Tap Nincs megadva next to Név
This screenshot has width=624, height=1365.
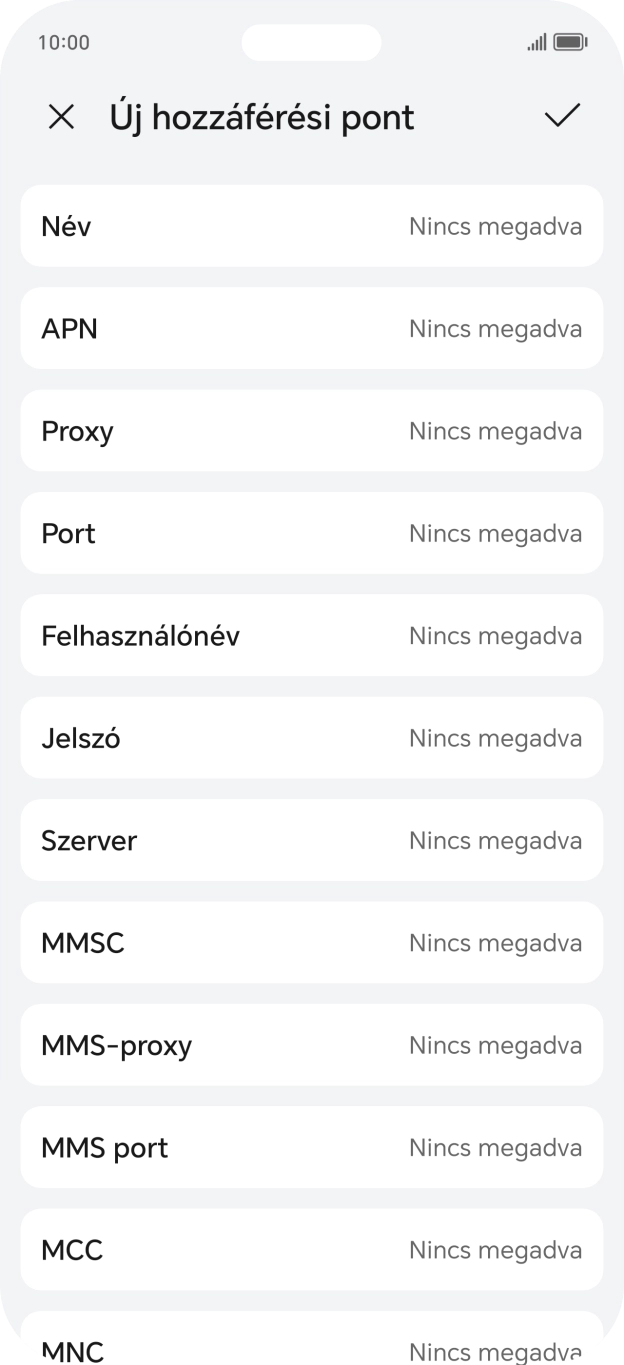tap(495, 226)
